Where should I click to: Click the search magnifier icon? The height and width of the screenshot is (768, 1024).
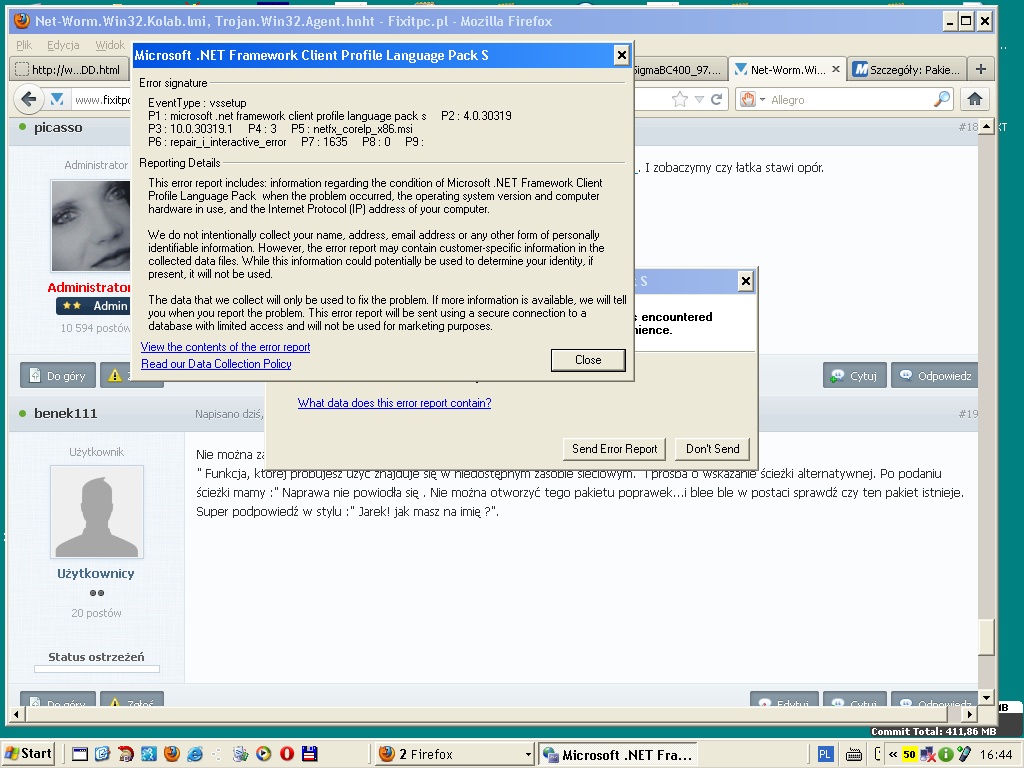coord(942,99)
